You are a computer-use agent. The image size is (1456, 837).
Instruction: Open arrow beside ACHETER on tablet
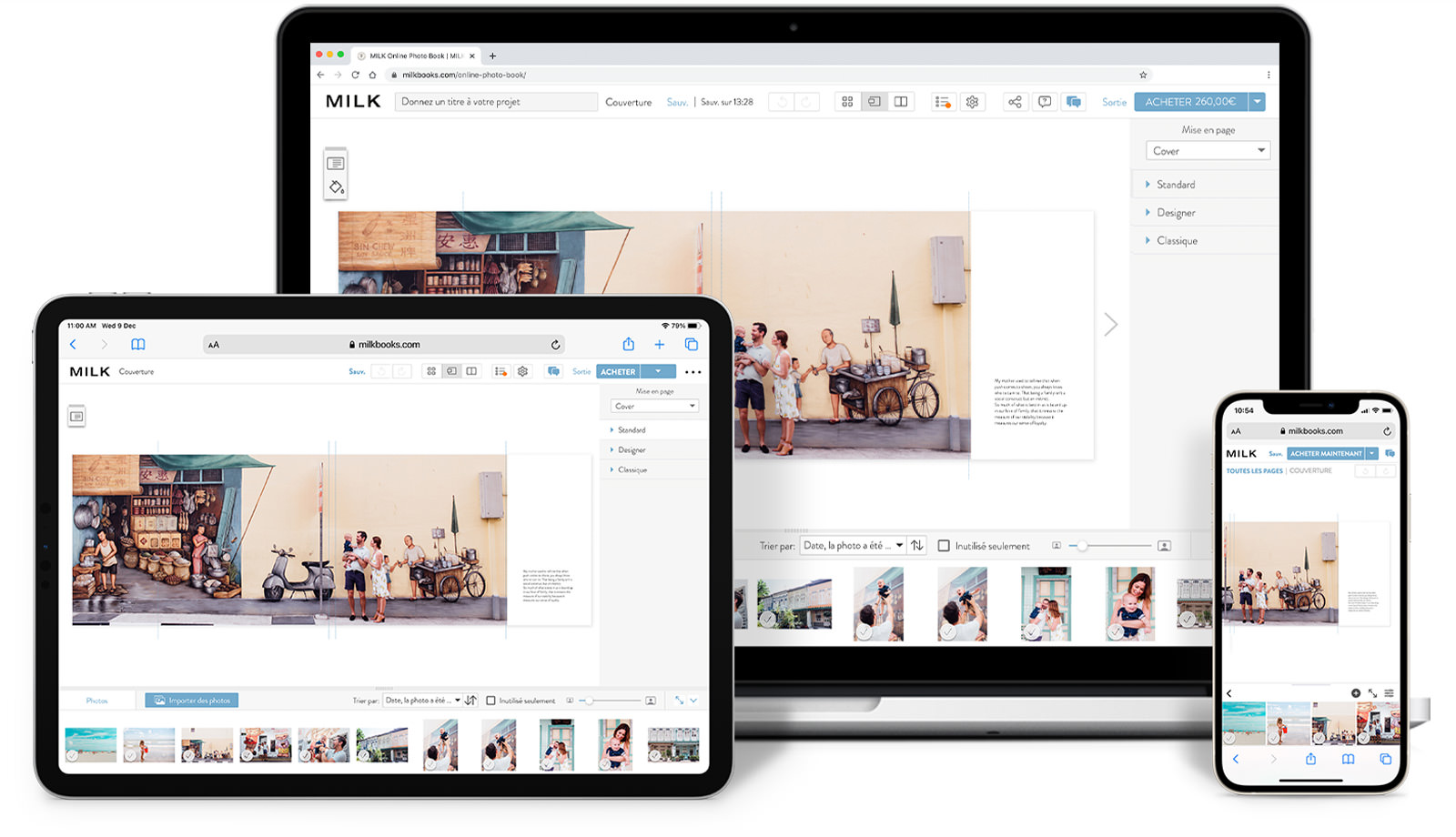click(x=658, y=371)
